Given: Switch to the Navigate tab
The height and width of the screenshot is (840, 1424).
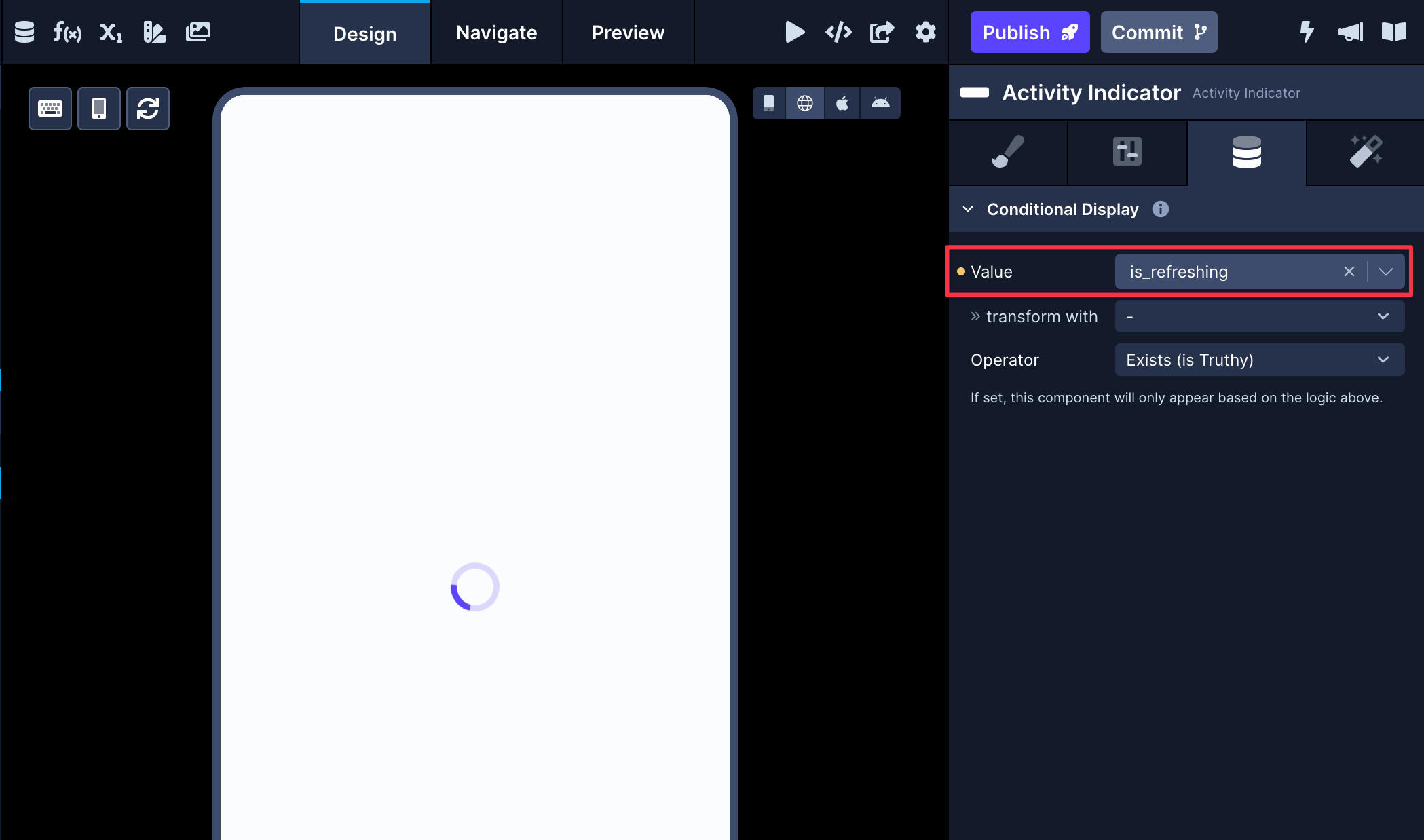Looking at the screenshot, I should [496, 33].
